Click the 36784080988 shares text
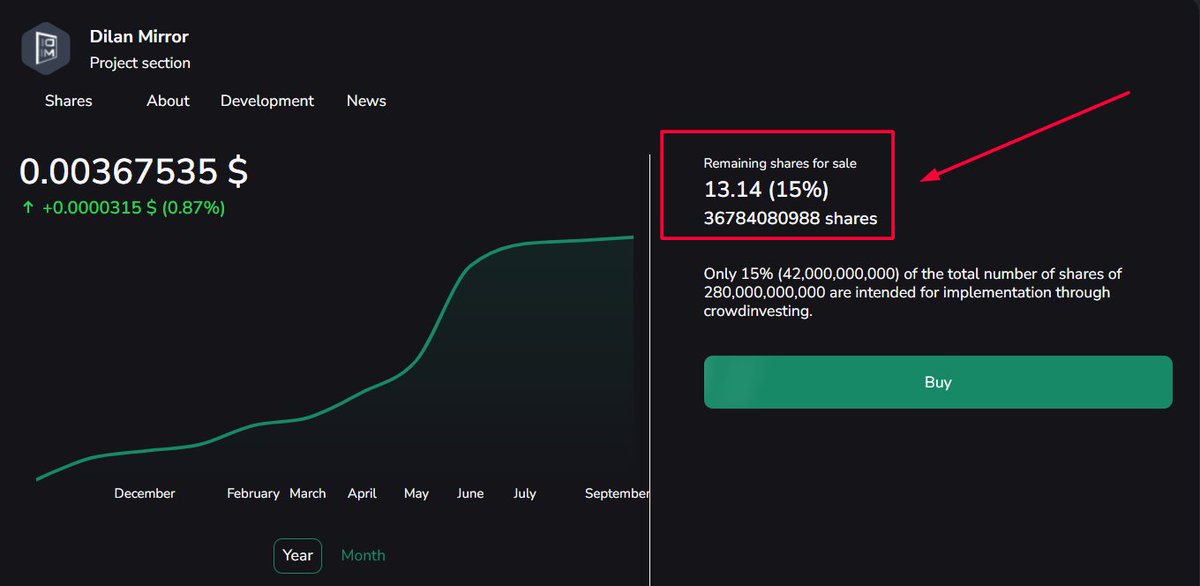1200x586 pixels. pos(790,218)
